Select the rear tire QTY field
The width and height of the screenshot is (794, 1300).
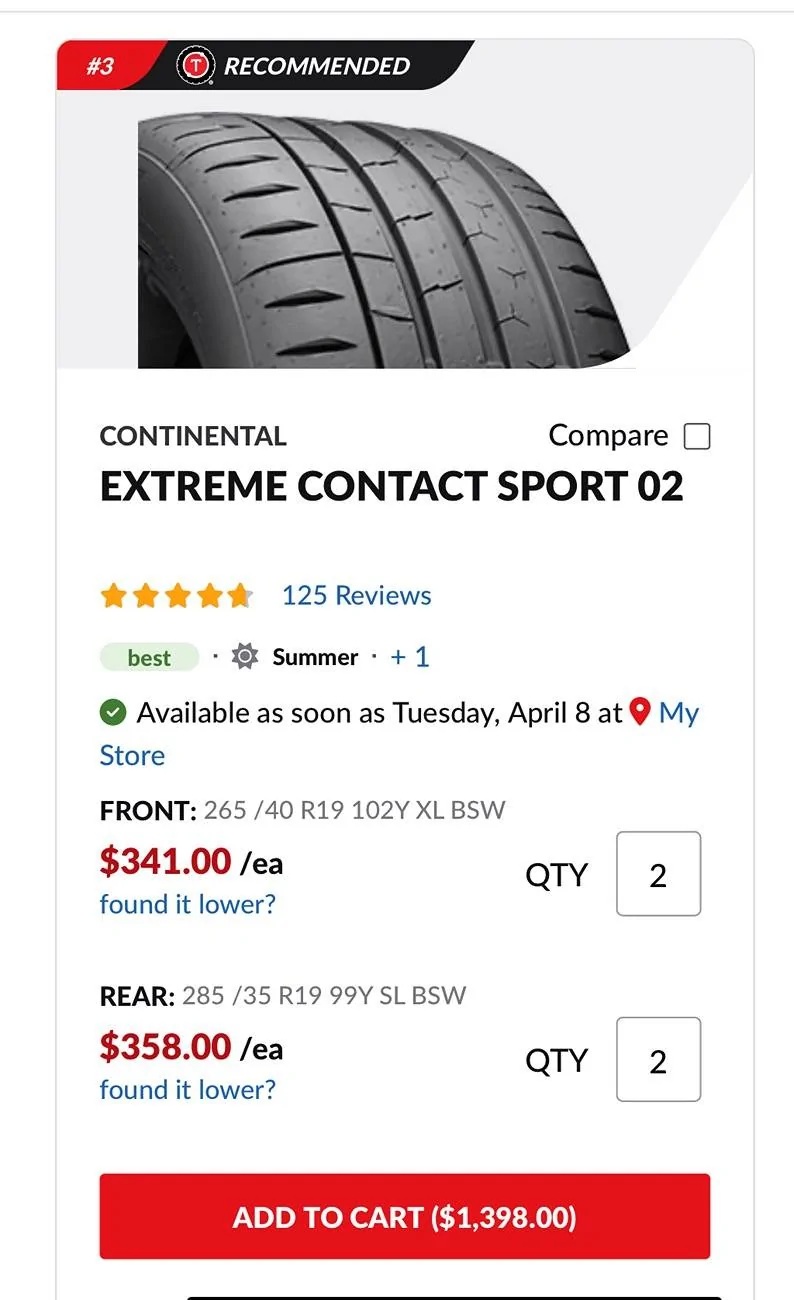[658, 1060]
